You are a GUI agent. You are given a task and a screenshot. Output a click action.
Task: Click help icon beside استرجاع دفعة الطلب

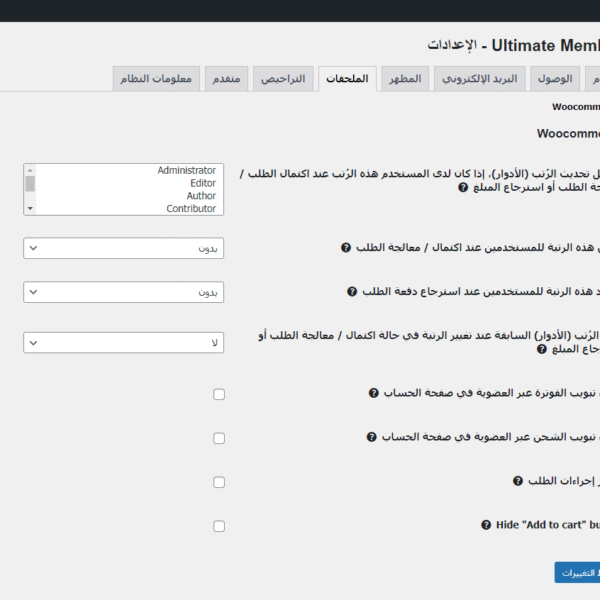tap(352, 292)
